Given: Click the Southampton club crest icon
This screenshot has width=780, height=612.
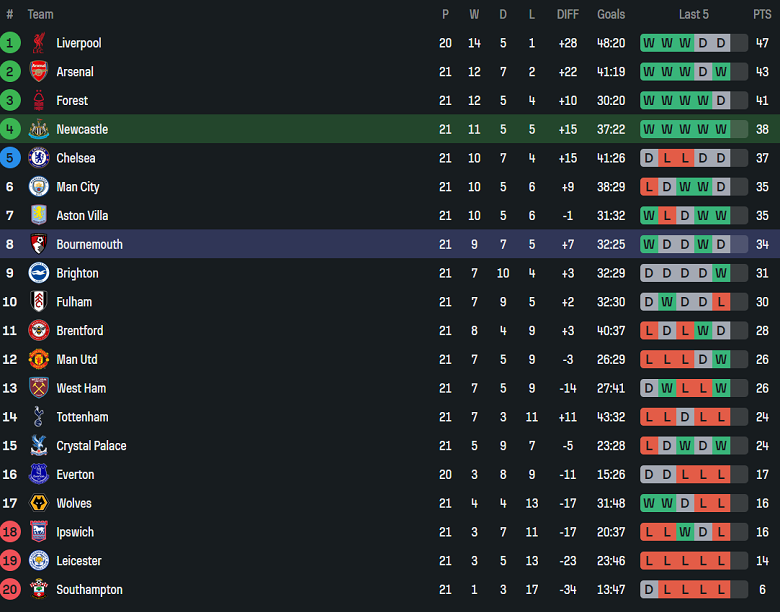Looking at the screenshot, I should [39, 590].
